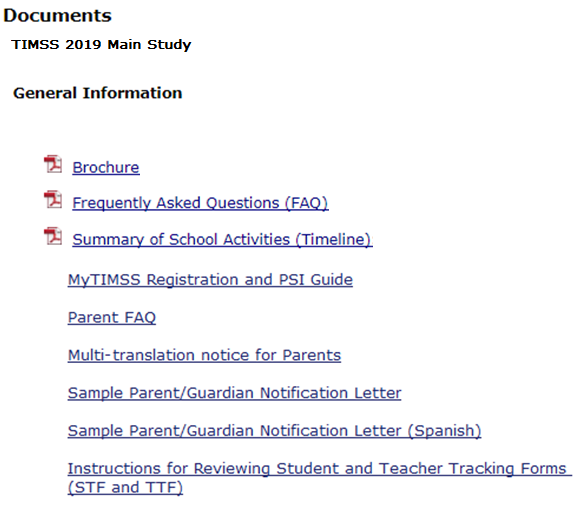Click the TIMSS 2019 Main Study subheading
Viewport: 586px width, 505px height.
tap(101, 44)
